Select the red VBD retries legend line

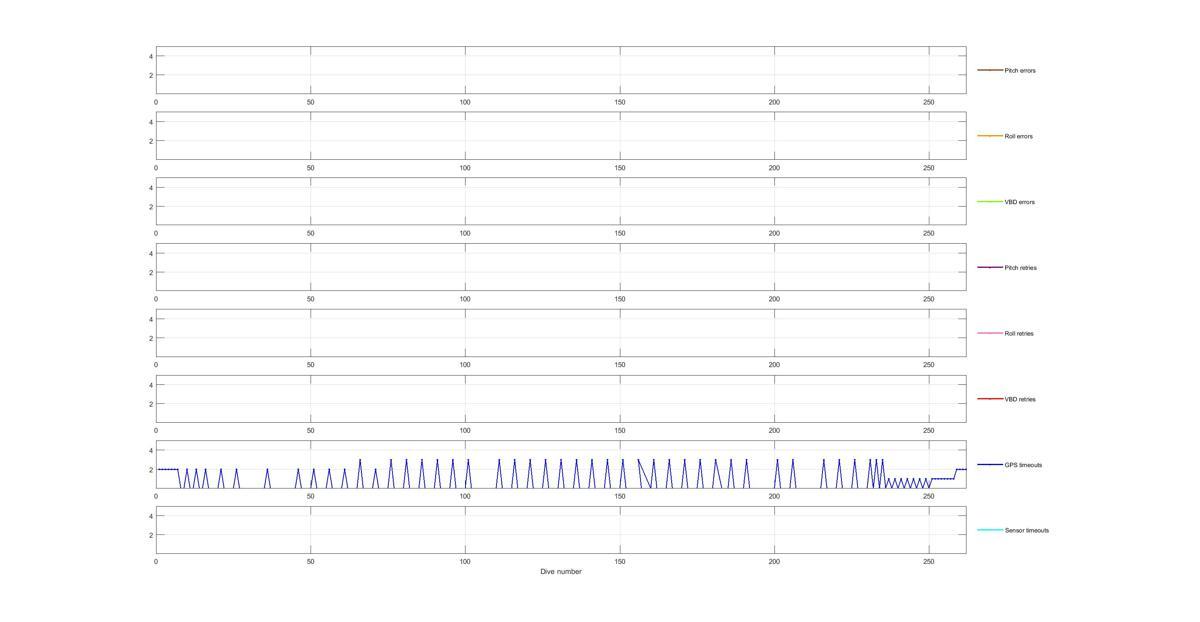pos(990,399)
